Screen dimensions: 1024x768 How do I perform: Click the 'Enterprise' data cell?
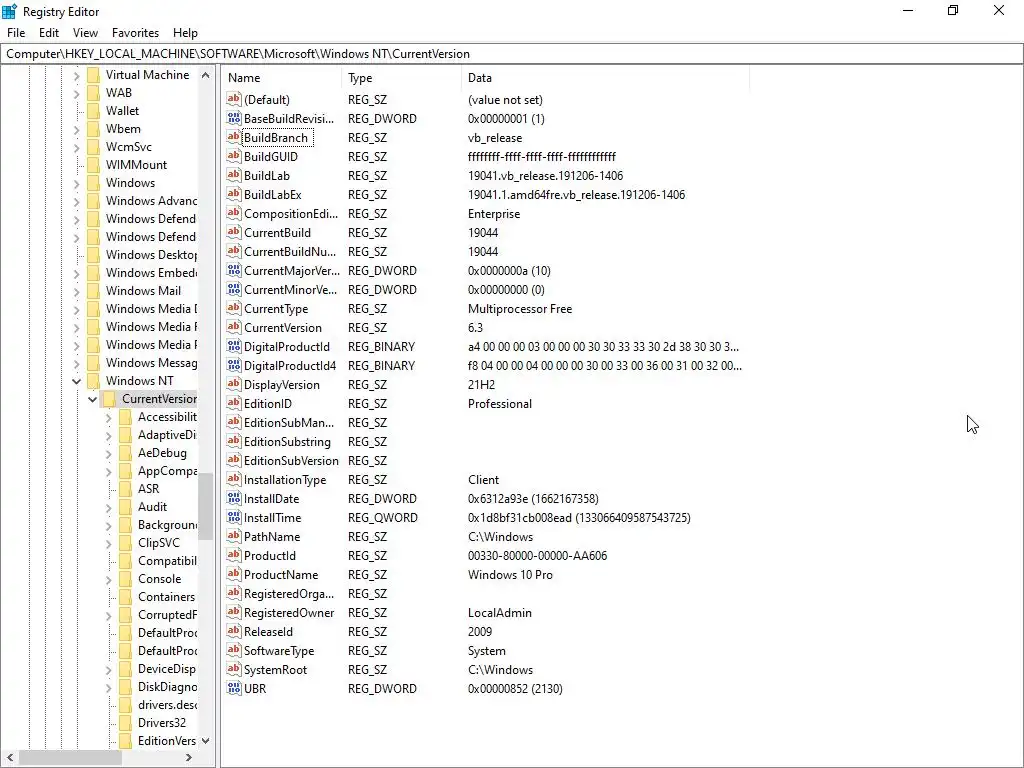pyautogui.click(x=494, y=214)
